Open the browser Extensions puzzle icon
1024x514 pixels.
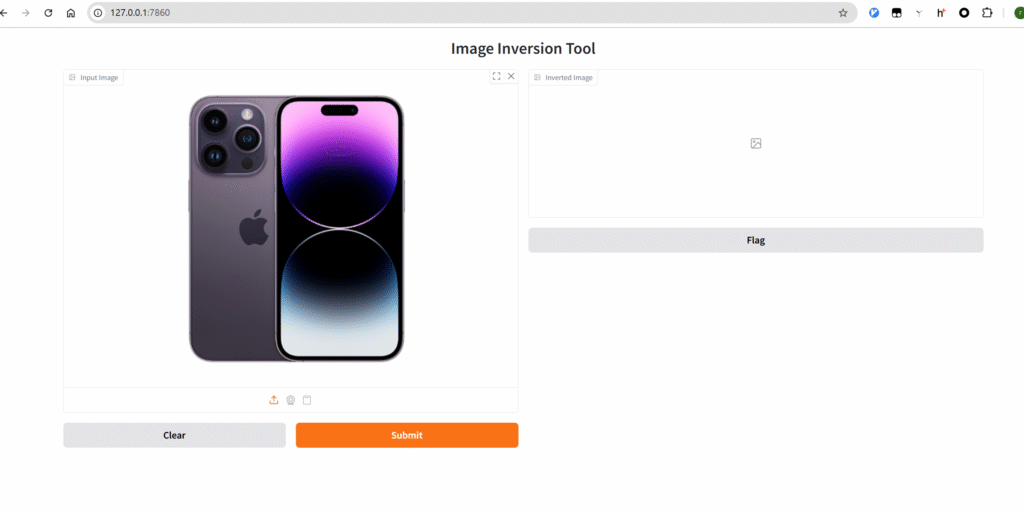tap(987, 13)
